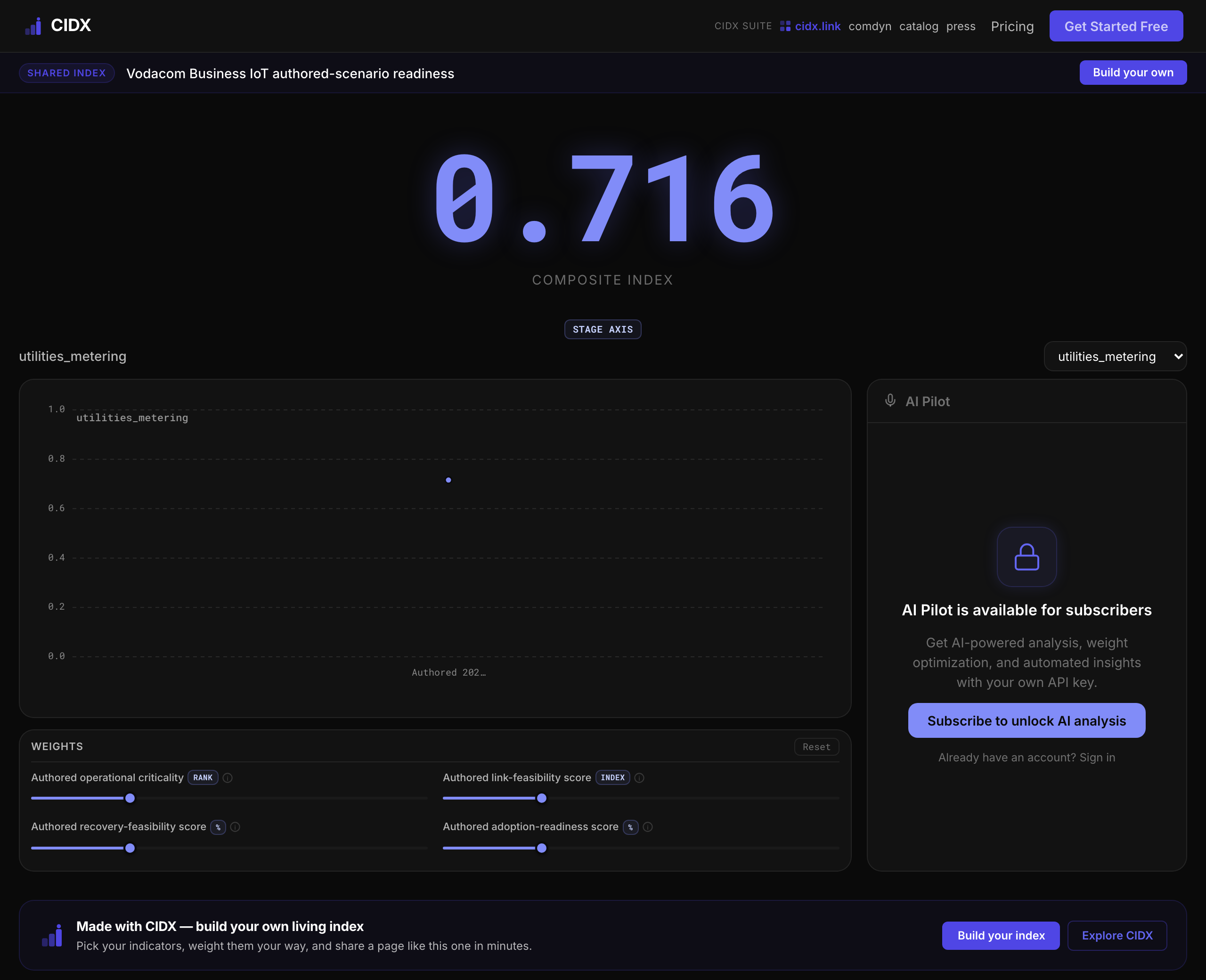This screenshot has width=1206, height=980.
Task: Click the 'COMPOSITE INDEX' caption
Action: pyautogui.click(x=603, y=280)
